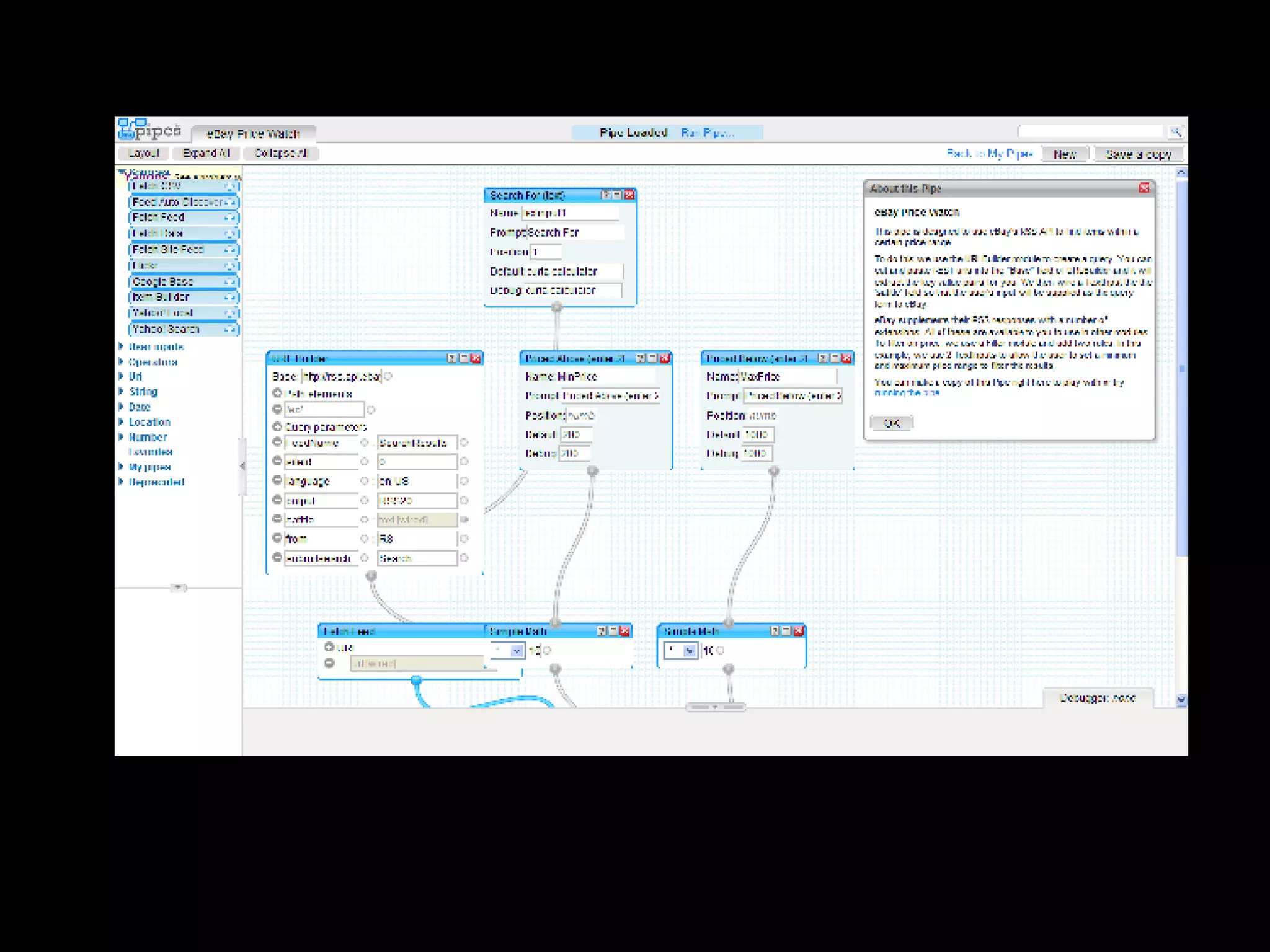Click add icon on Fetch Feed source

(229, 218)
